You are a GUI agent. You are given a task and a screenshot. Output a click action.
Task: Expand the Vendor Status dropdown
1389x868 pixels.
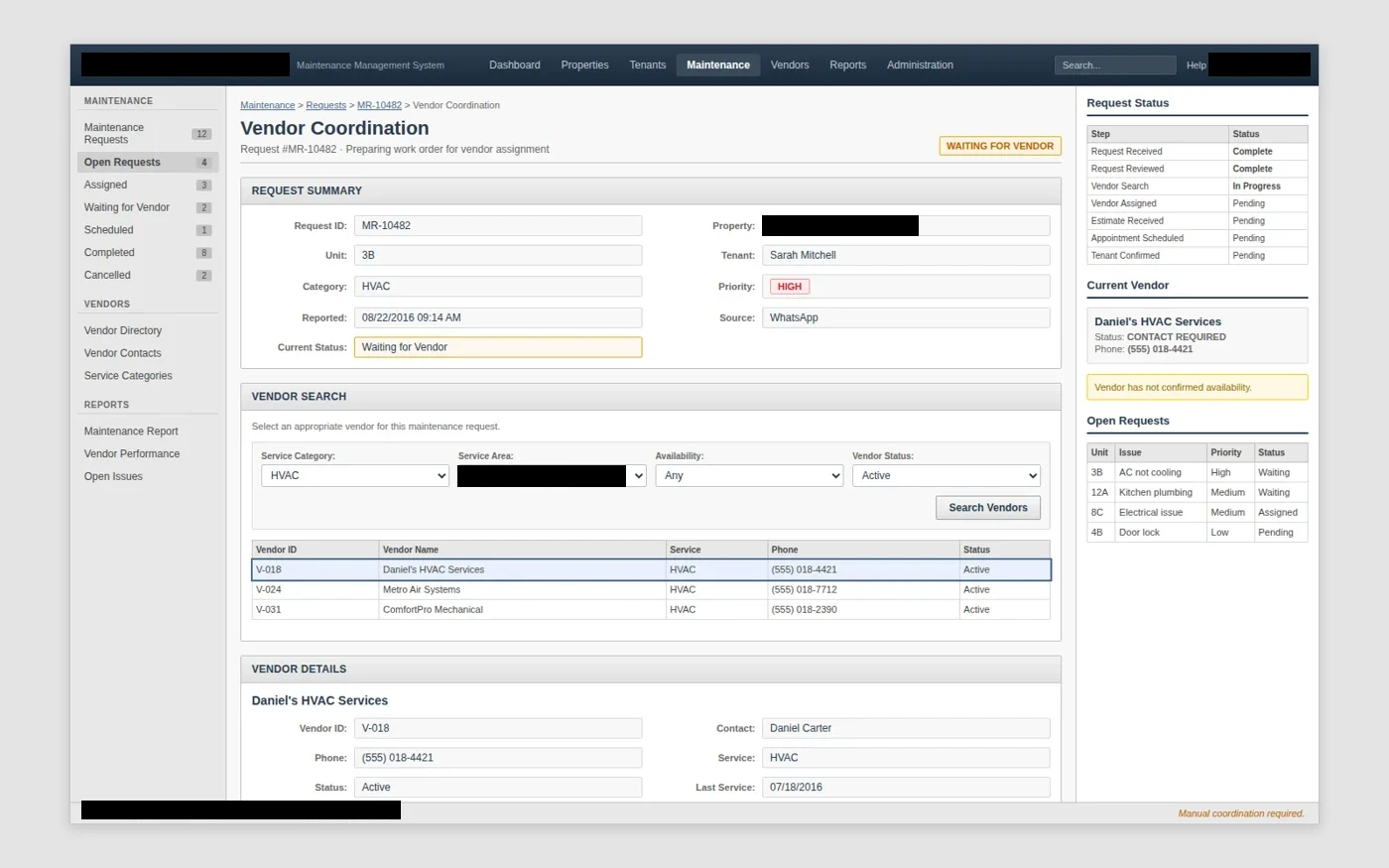coord(947,476)
